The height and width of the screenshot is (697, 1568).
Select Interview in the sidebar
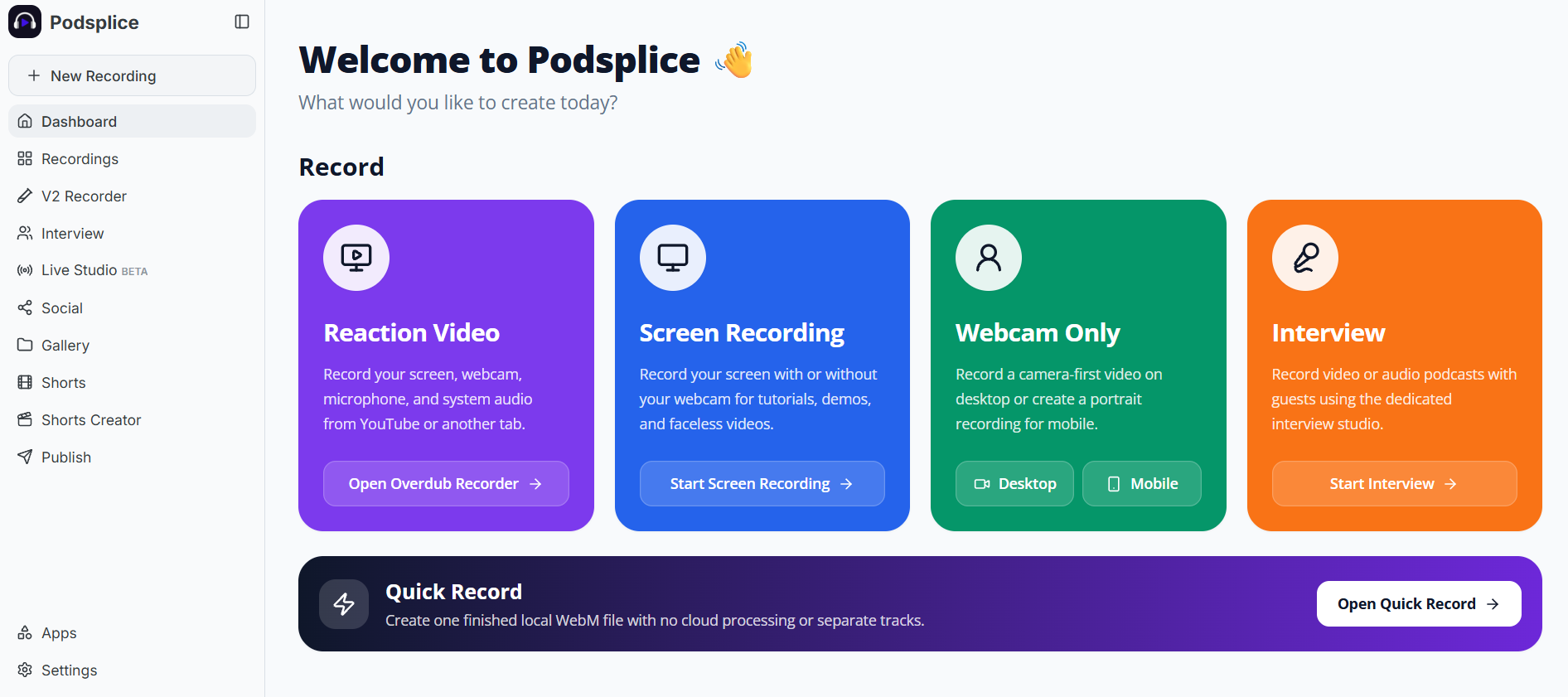(132, 233)
